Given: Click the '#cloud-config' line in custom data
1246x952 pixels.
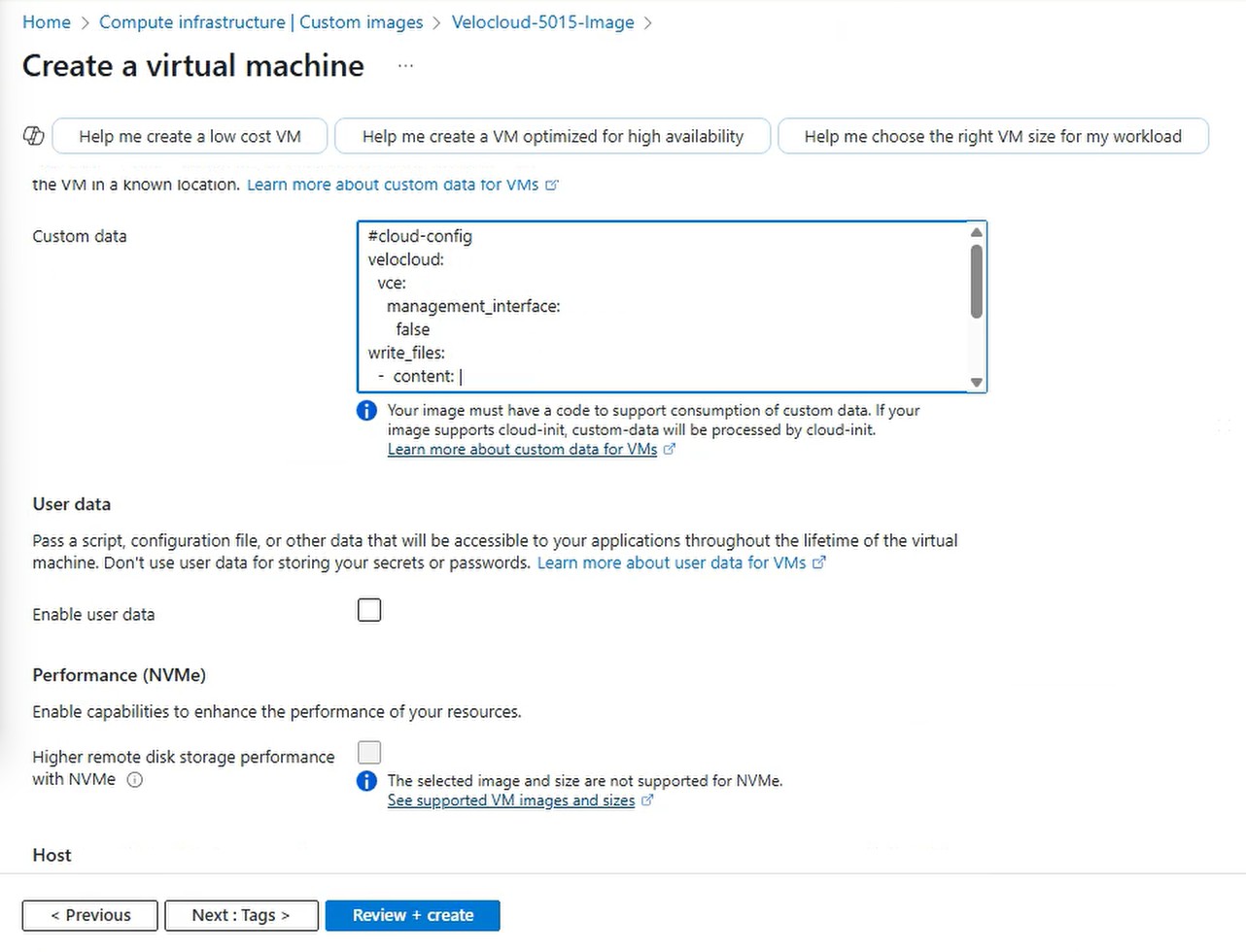Looking at the screenshot, I should (x=420, y=236).
